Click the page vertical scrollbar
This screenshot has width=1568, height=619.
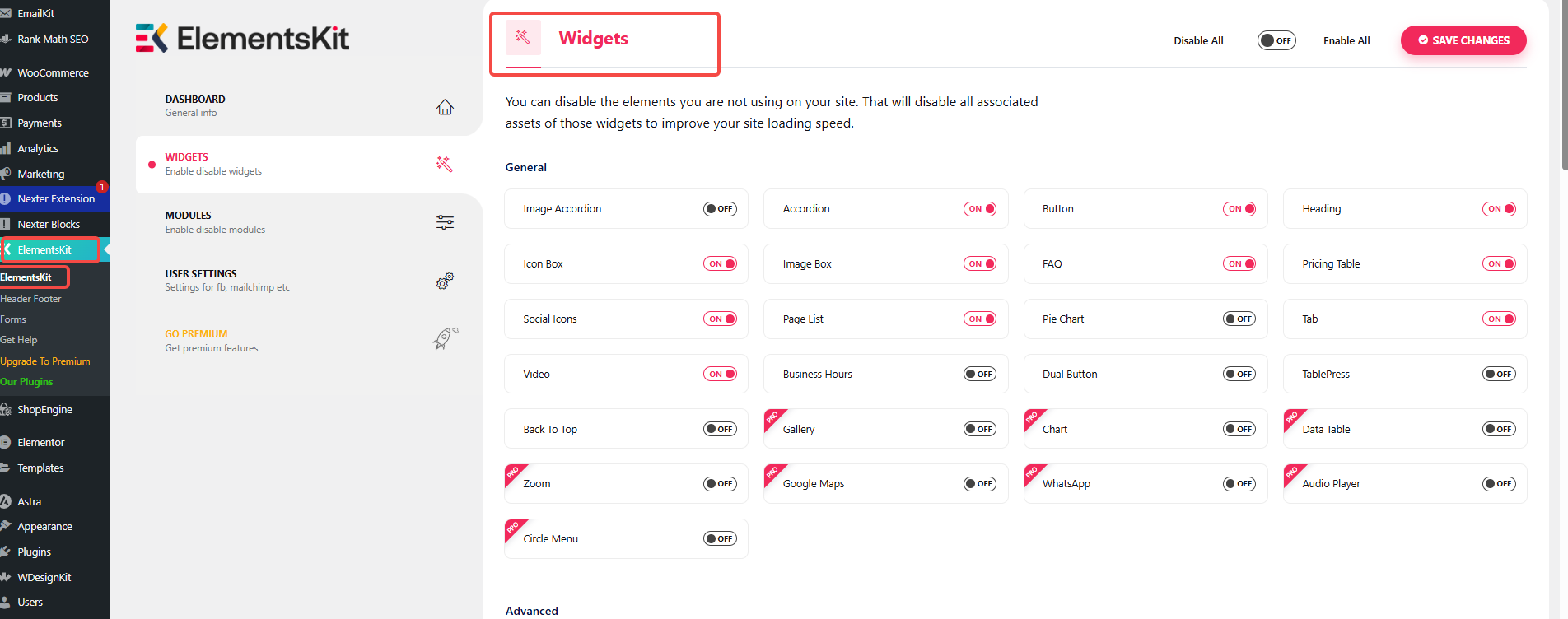tap(1564, 82)
